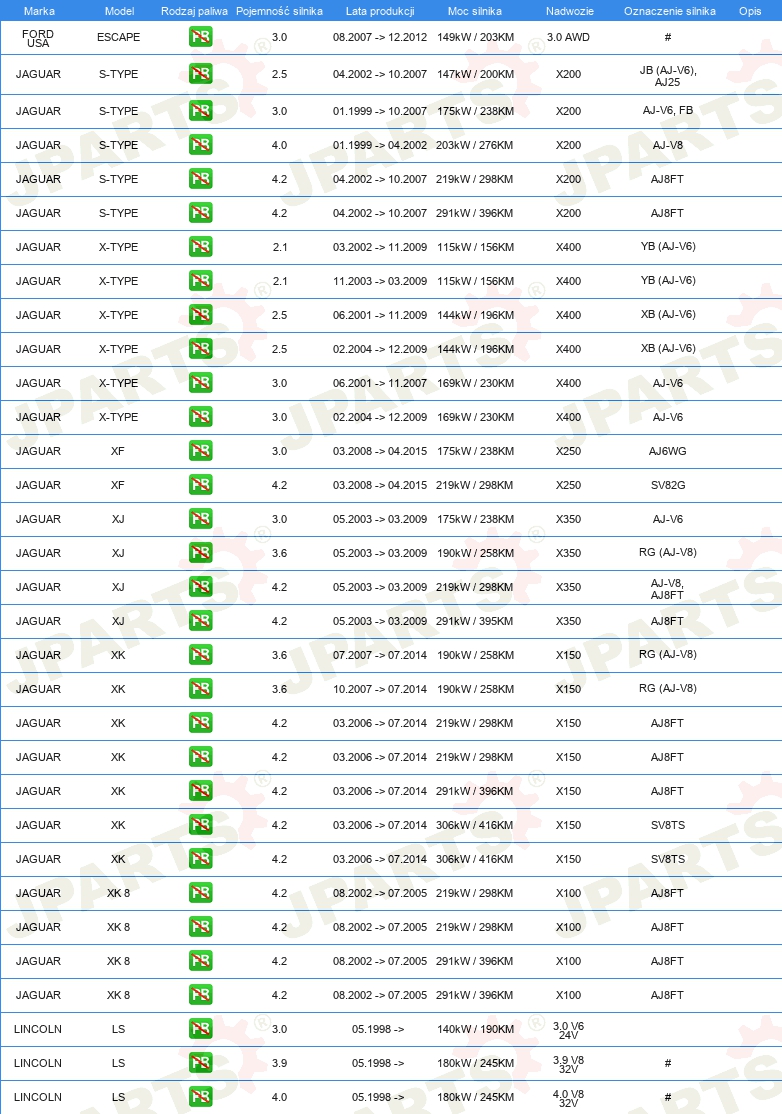Image resolution: width=782 pixels, height=1114 pixels.
Task: Click the fuel icon for XJ 4.2 219kW
Action: point(201,587)
